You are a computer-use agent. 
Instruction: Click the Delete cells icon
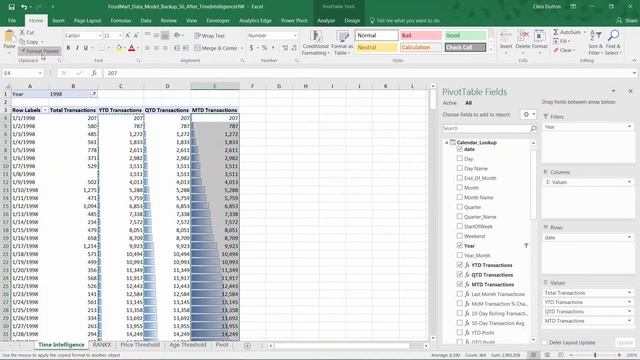tap(523, 37)
